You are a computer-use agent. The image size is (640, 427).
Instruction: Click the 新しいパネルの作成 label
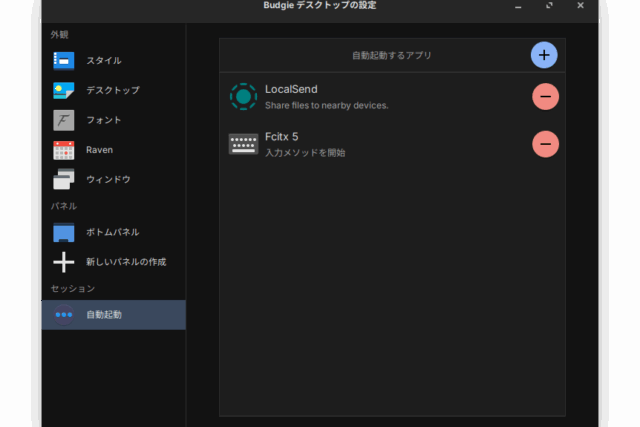point(126,262)
